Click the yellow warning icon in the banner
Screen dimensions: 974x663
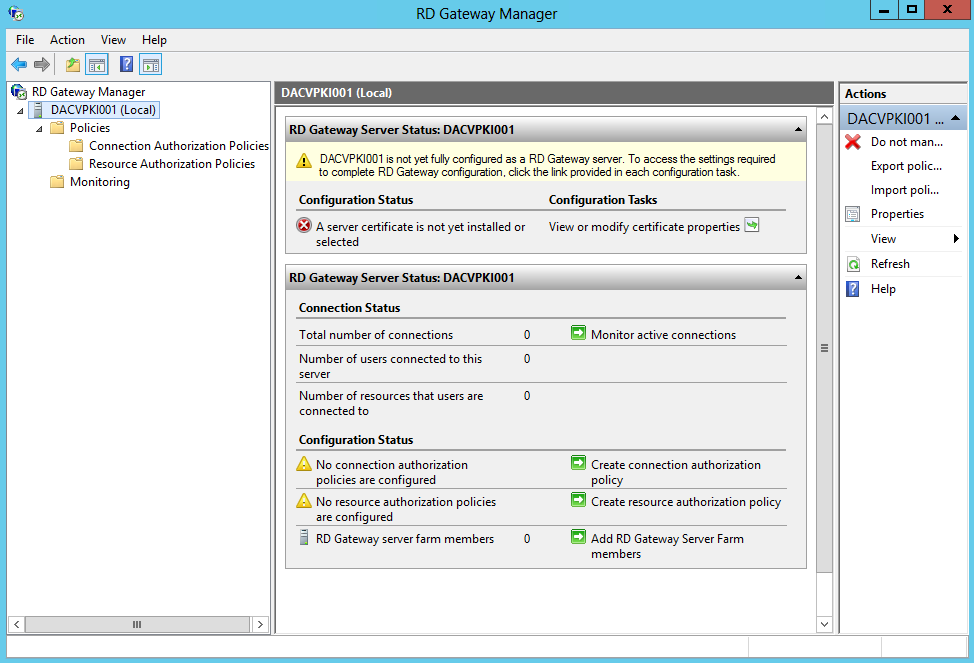(x=304, y=160)
